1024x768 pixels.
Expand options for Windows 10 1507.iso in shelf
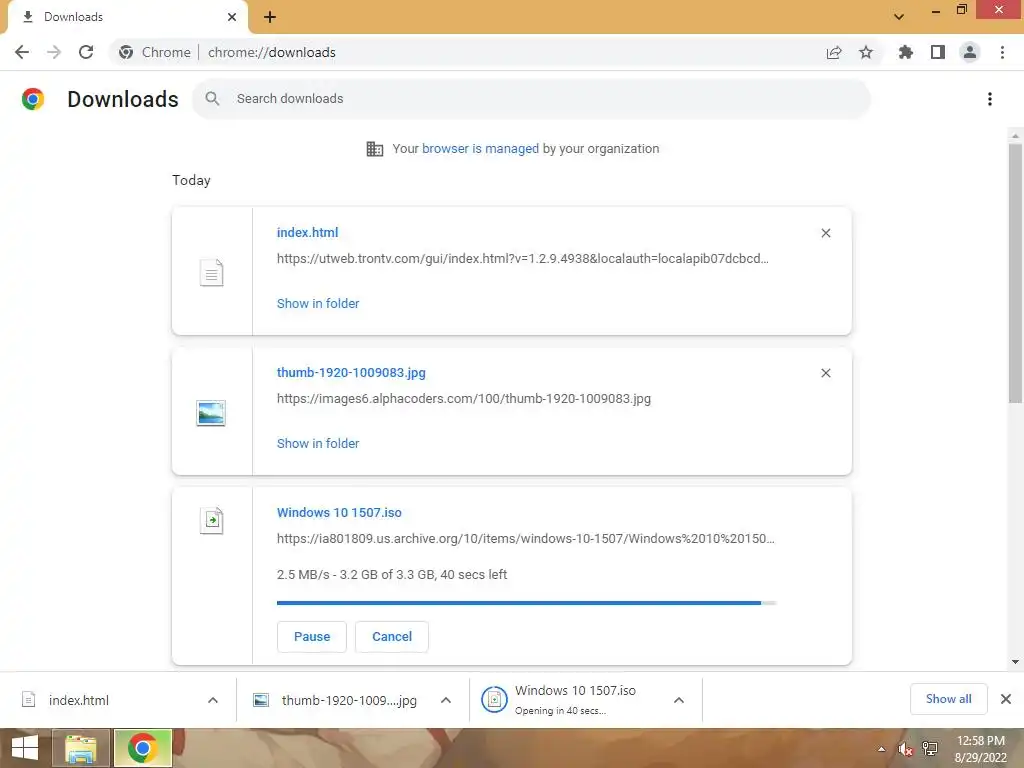click(x=679, y=700)
